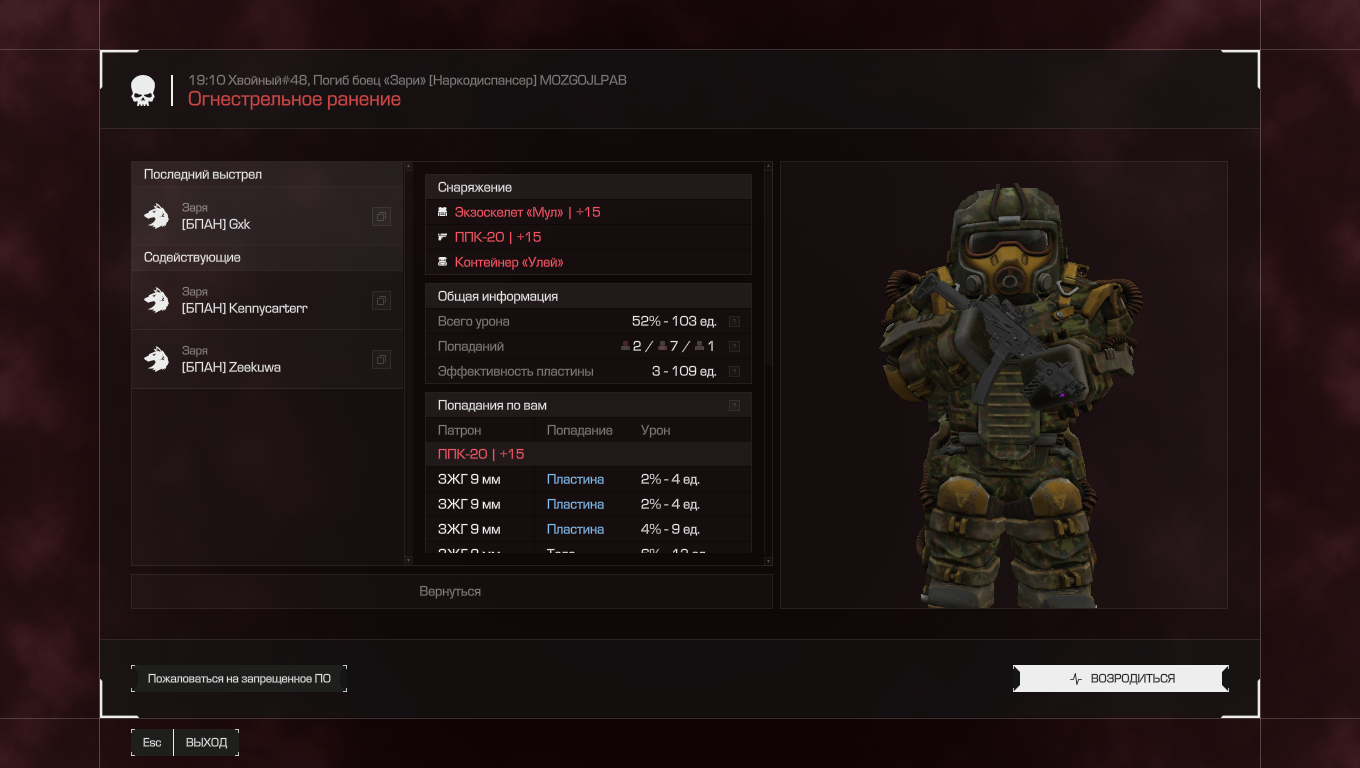Viewport: 1360px width, 768px height.
Task: Open help hint for Эффективность пластины row
Action: (x=734, y=371)
